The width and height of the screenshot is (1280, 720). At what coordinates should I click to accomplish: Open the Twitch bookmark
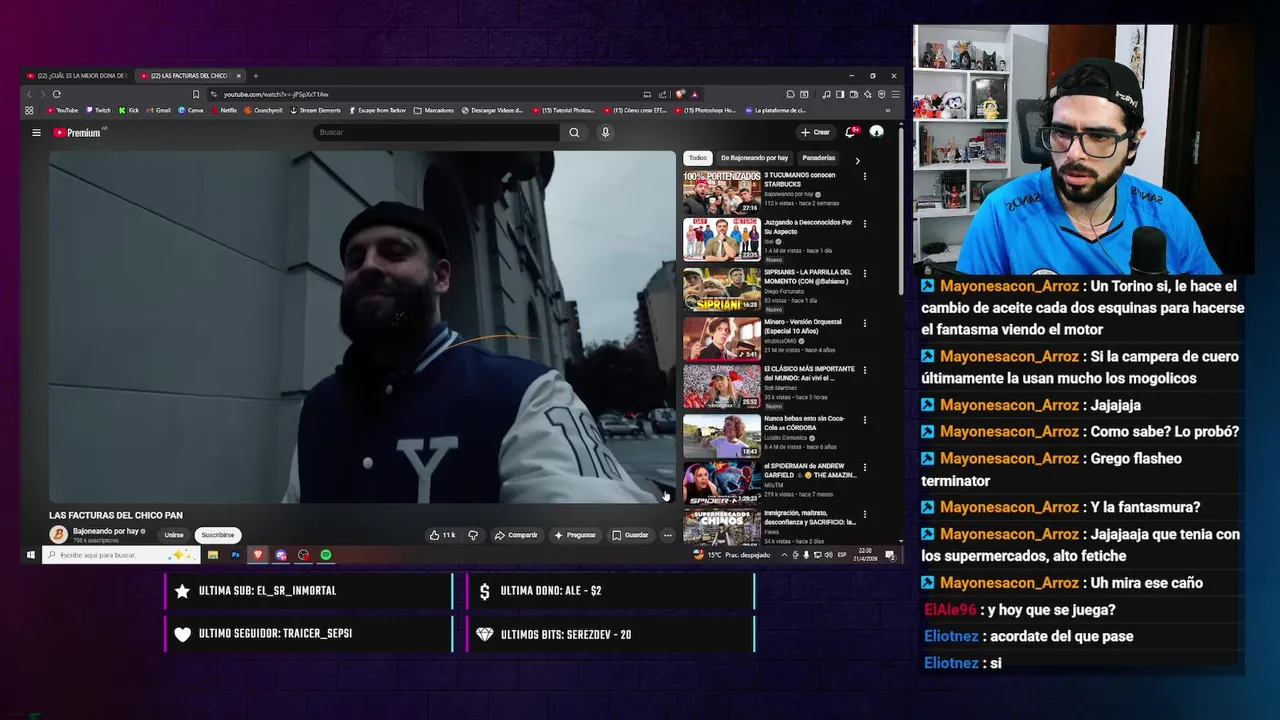pos(98,110)
